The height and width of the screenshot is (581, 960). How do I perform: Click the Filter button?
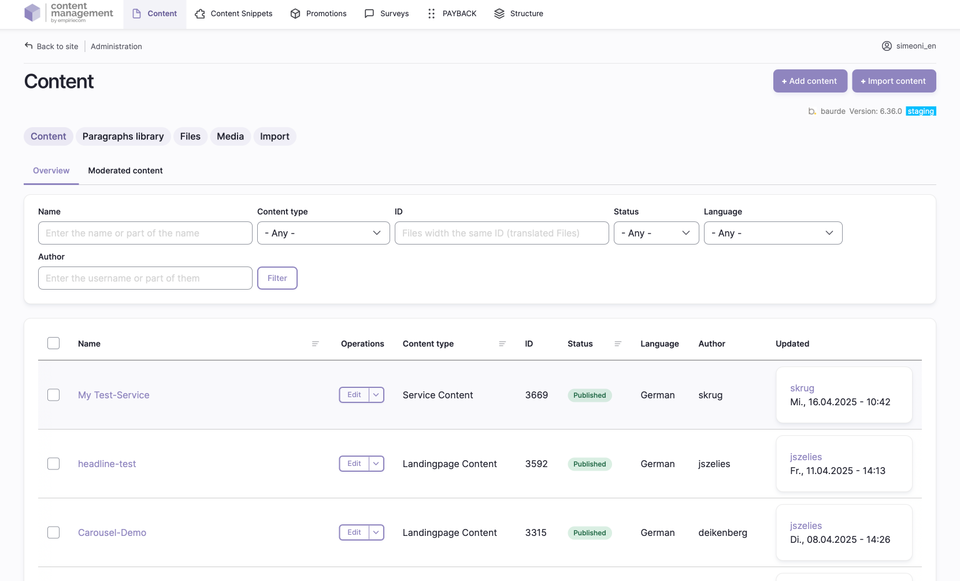tap(277, 278)
